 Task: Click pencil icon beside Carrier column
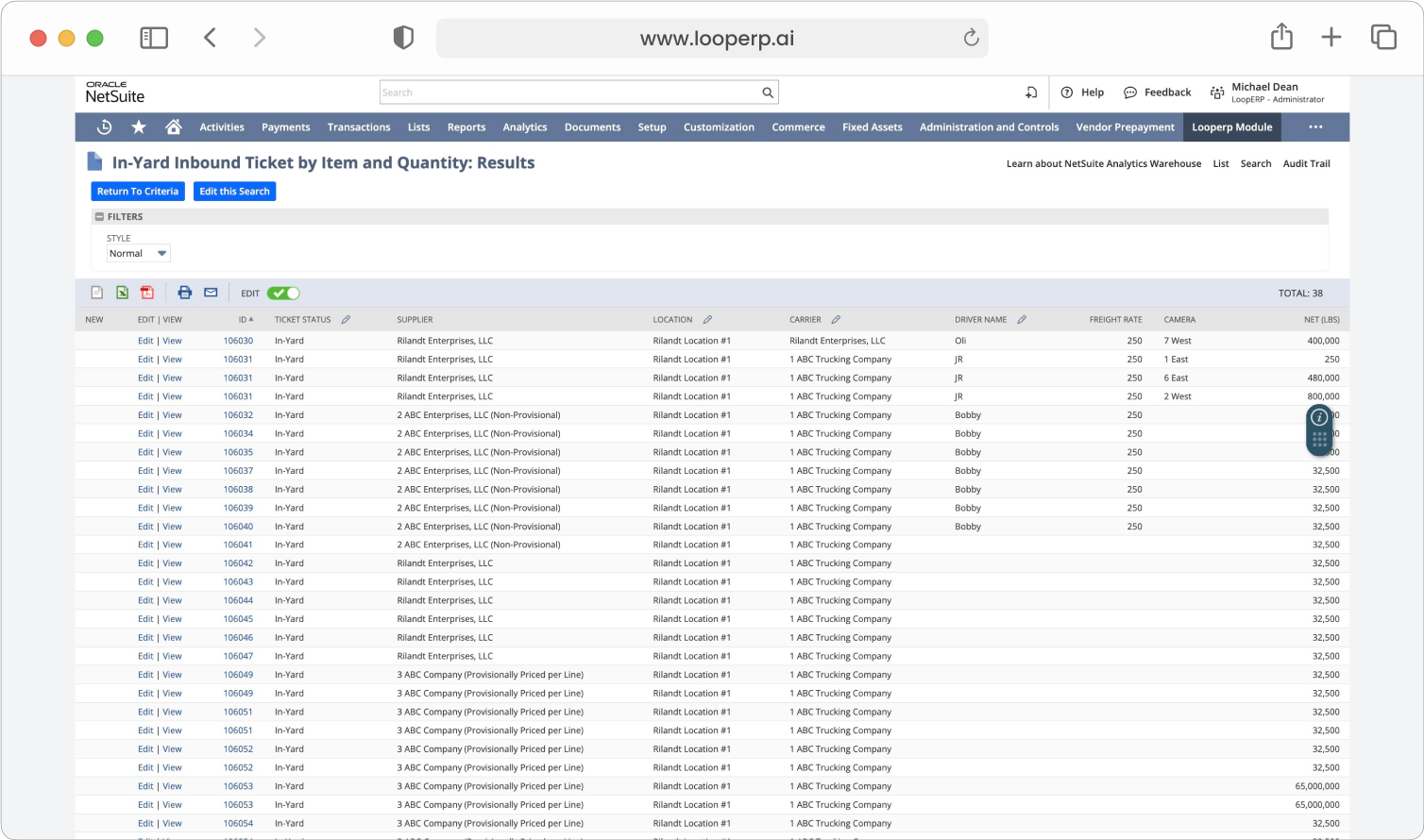(836, 320)
